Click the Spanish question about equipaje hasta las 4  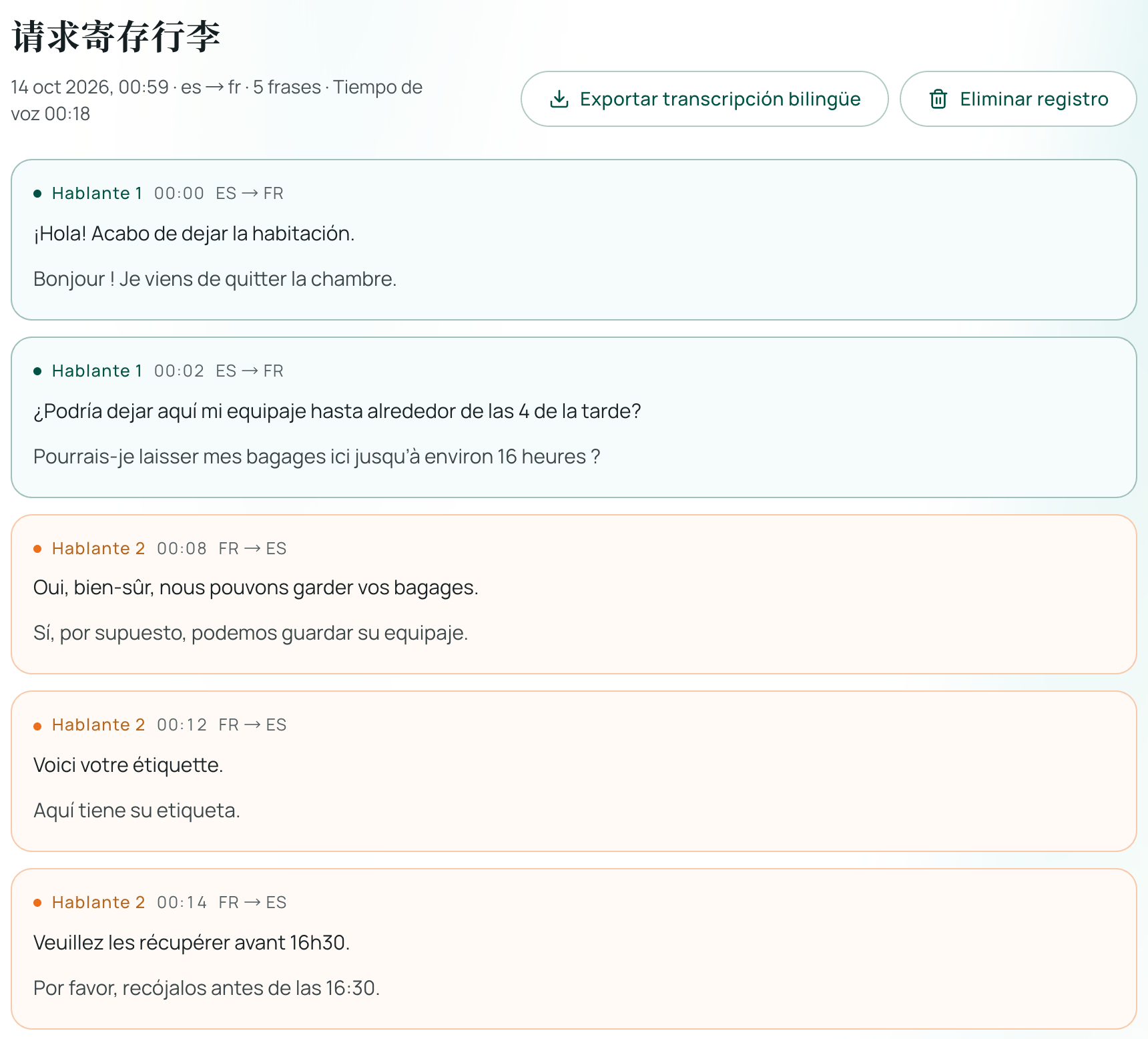[x=337, y=411]
